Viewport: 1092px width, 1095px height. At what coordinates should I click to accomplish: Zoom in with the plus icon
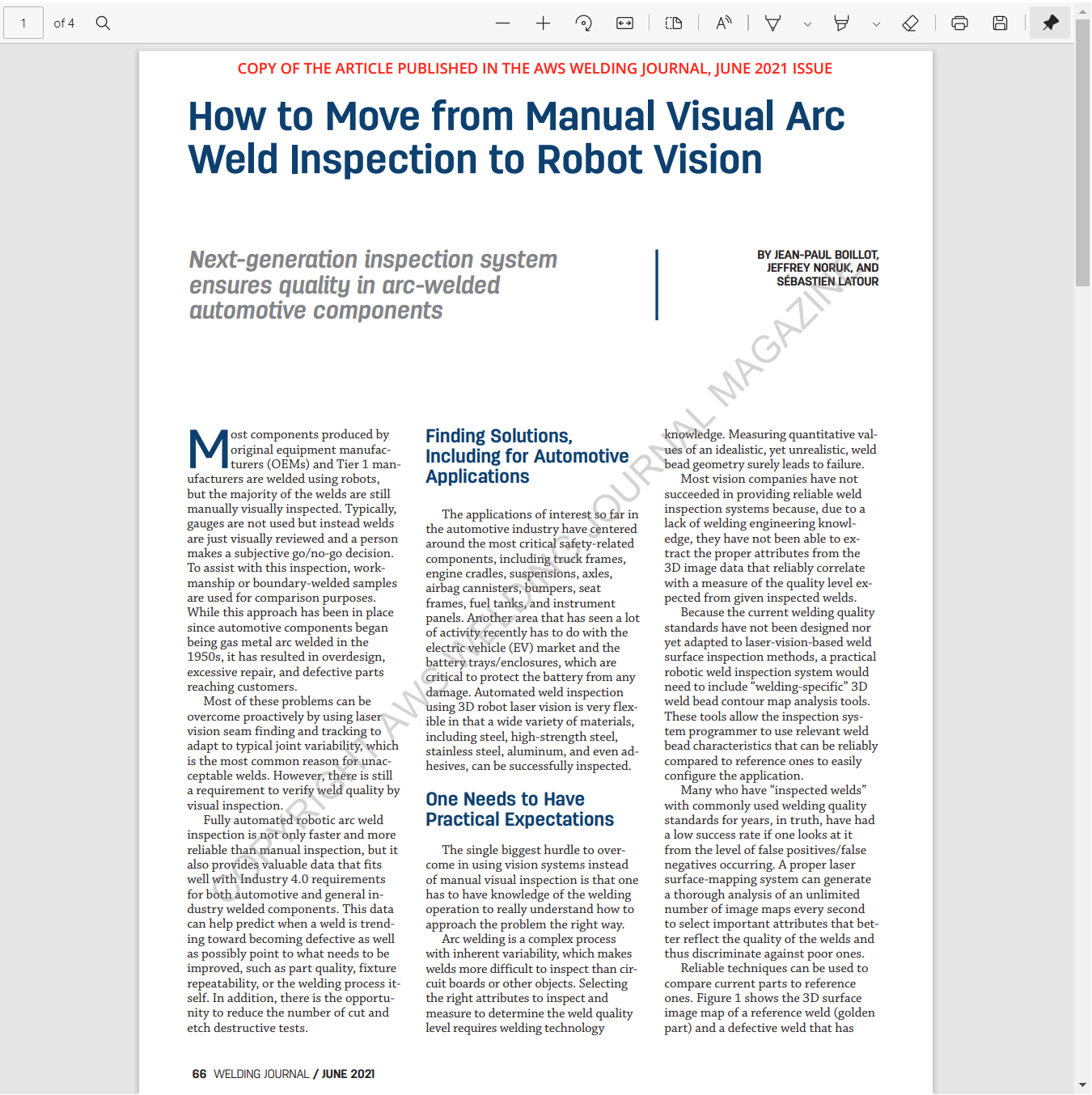point(543,23)
